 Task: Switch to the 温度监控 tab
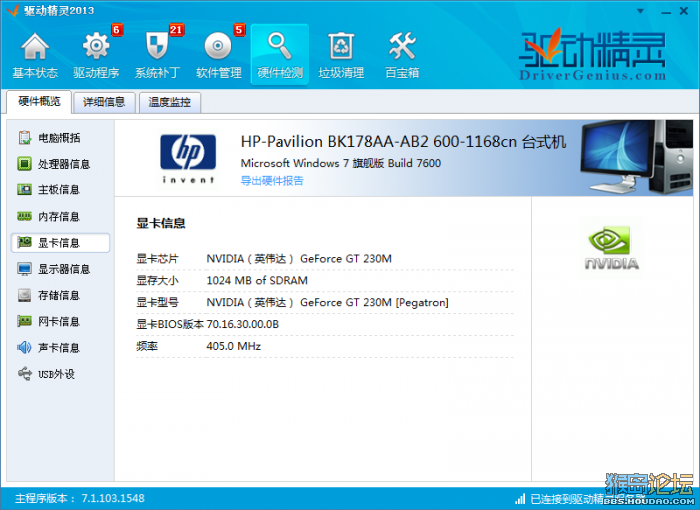[x=170, y=102]
